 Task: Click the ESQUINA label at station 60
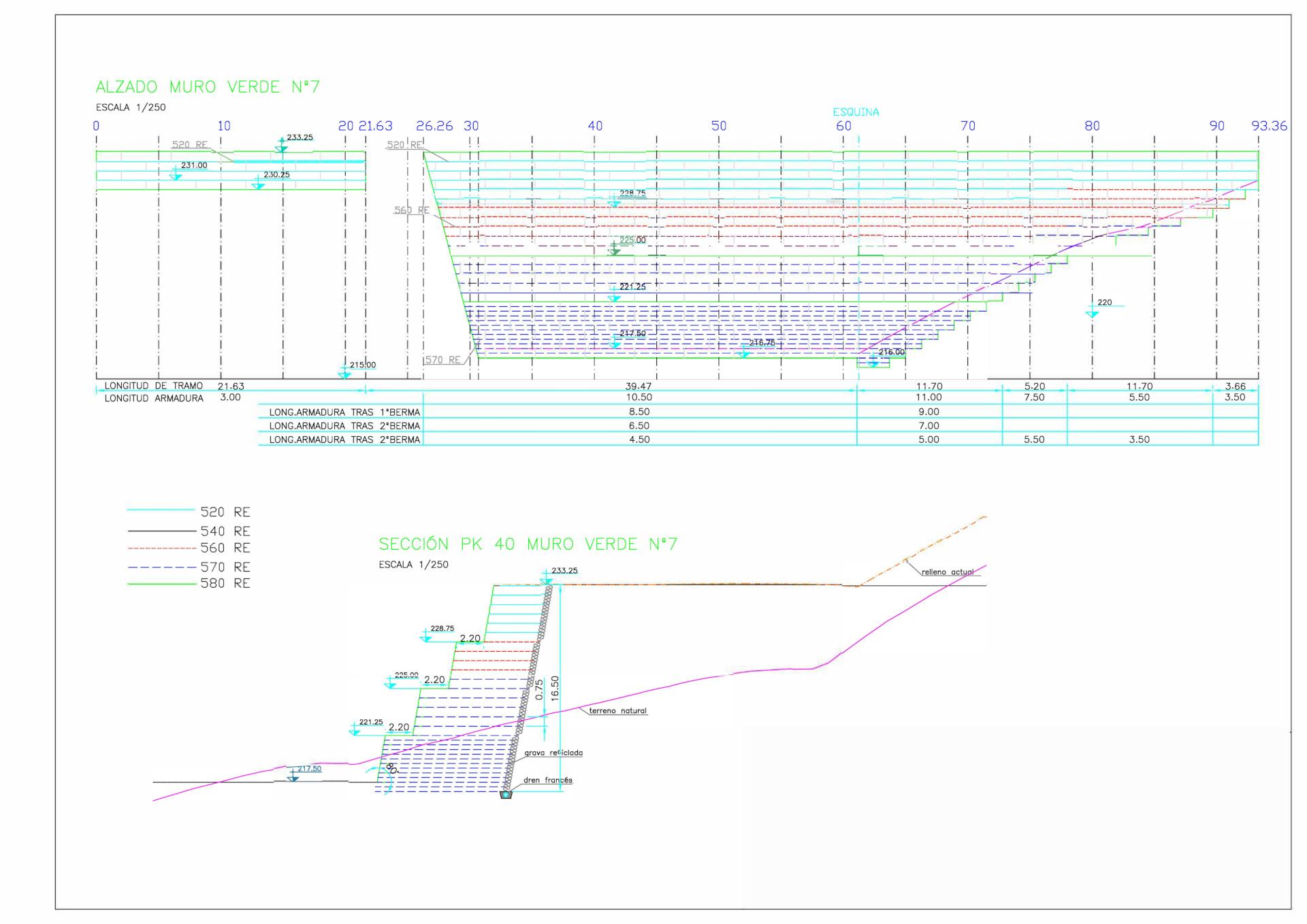click(x=856, y=112)
